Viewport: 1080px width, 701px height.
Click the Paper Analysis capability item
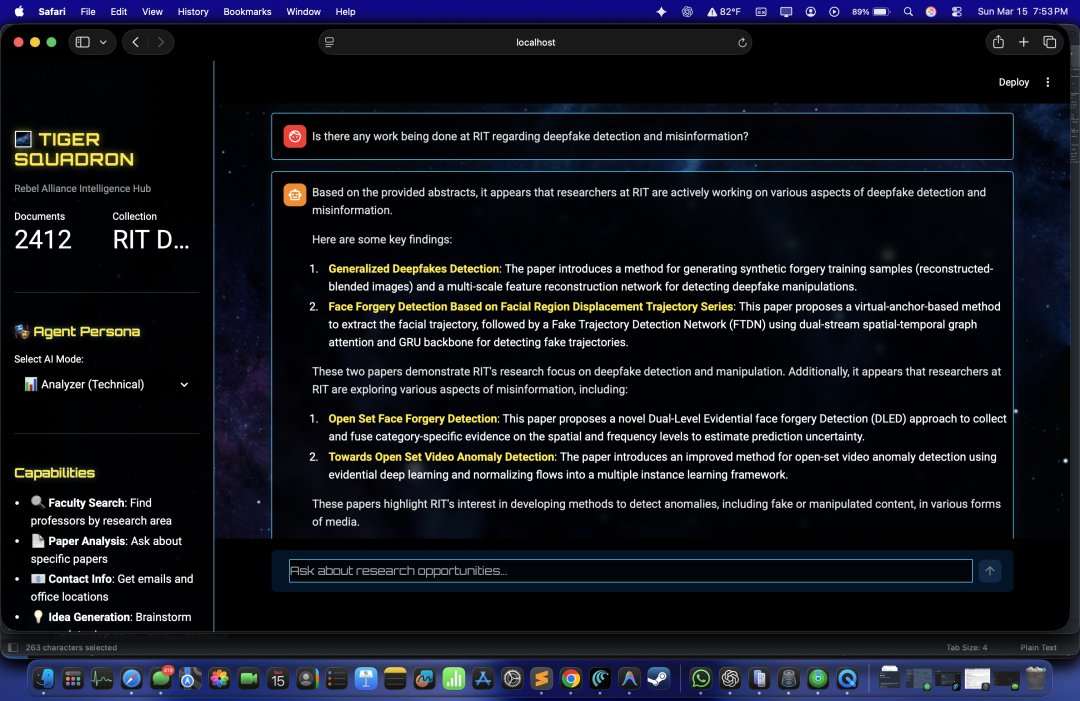(x=106, y=550)
